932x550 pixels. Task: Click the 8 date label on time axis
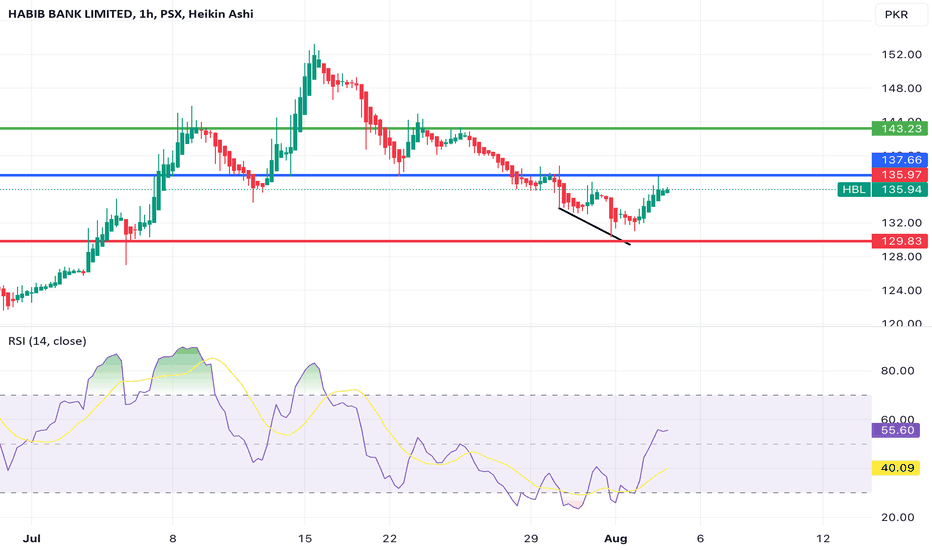[172, 539]
